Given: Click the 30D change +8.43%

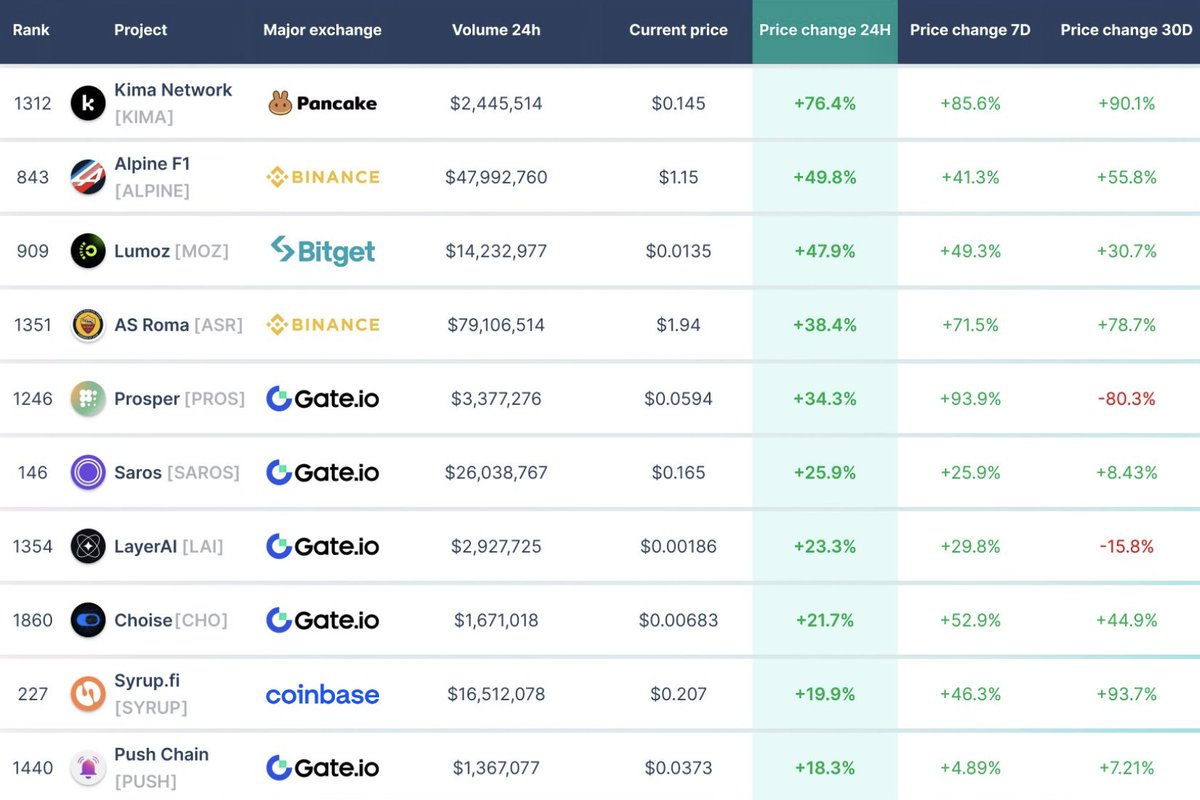Looking at the screenshot, I should point(1126,472).
